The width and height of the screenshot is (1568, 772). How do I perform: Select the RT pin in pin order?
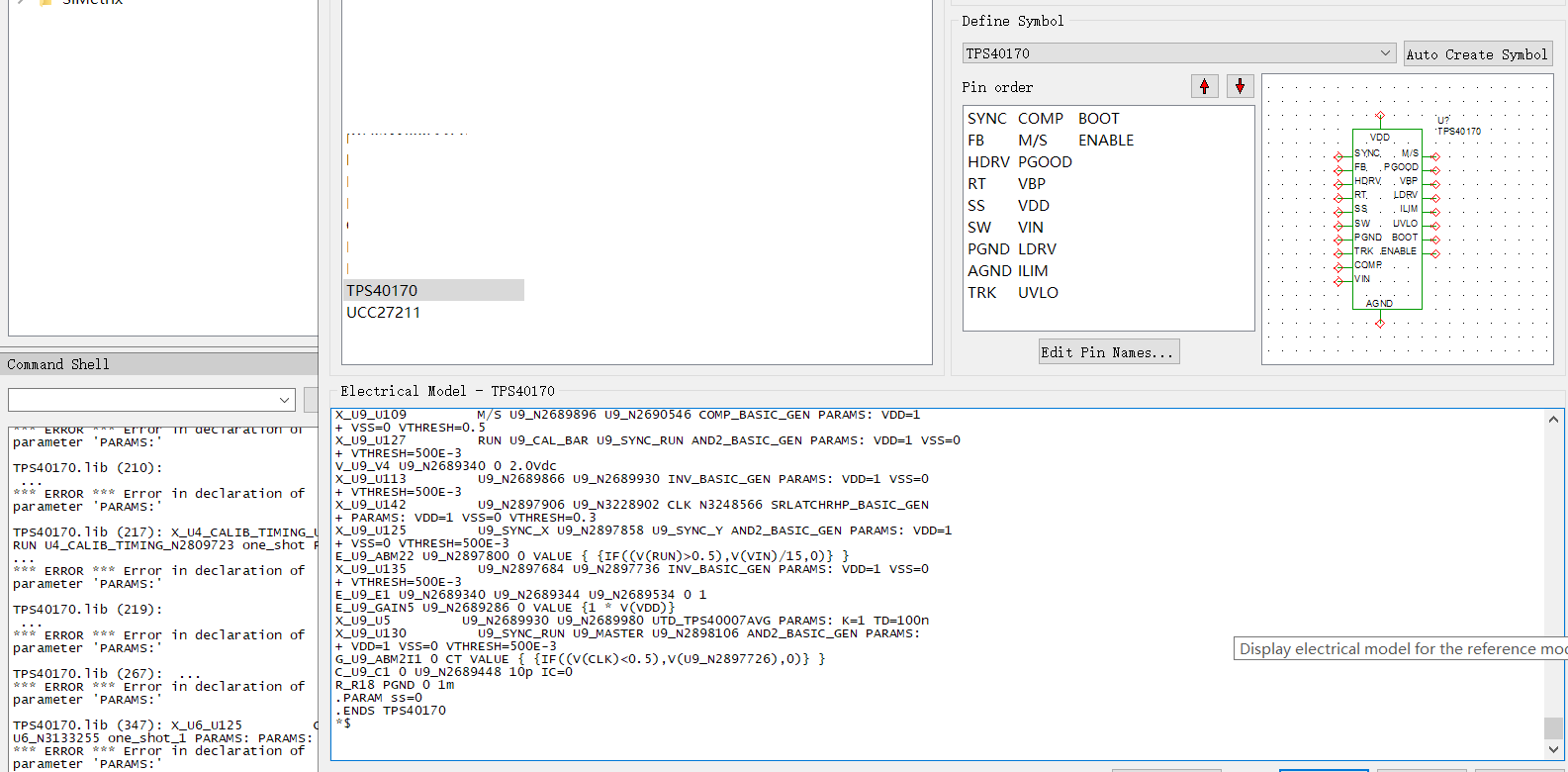[x=976, y=184]
